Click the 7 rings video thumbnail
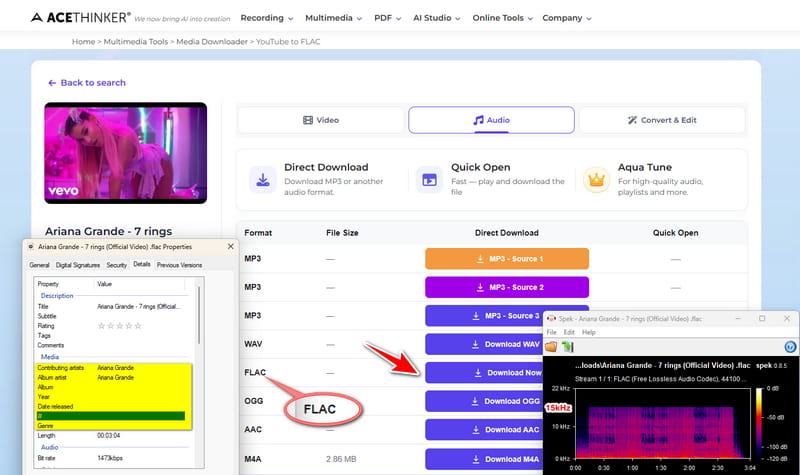Image resolution: width=800 pixels, height=475 pixels. (x=126, y=153)
